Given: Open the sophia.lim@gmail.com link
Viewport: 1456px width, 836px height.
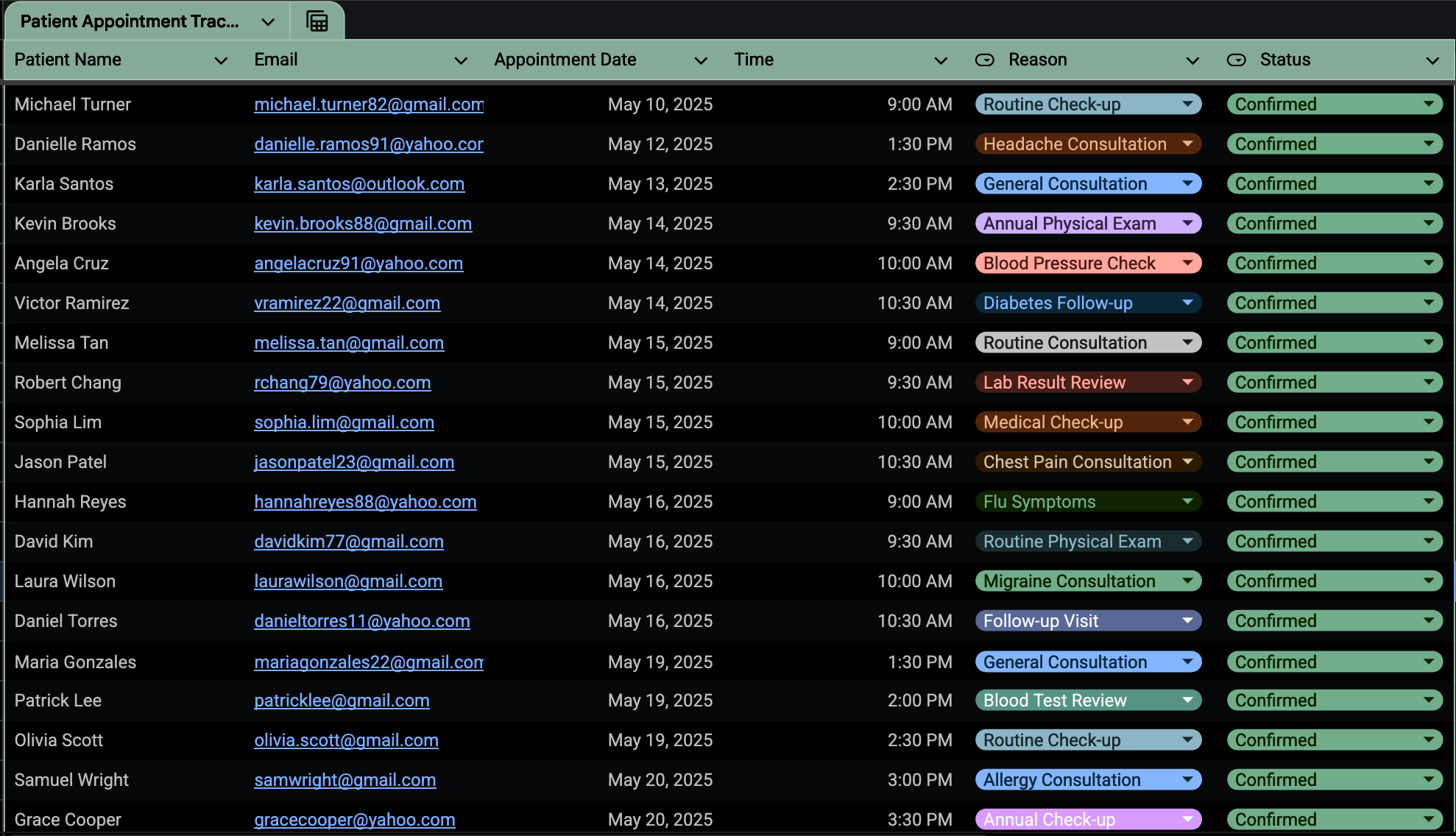Looking at the screenshot, I should coord(344,422).
